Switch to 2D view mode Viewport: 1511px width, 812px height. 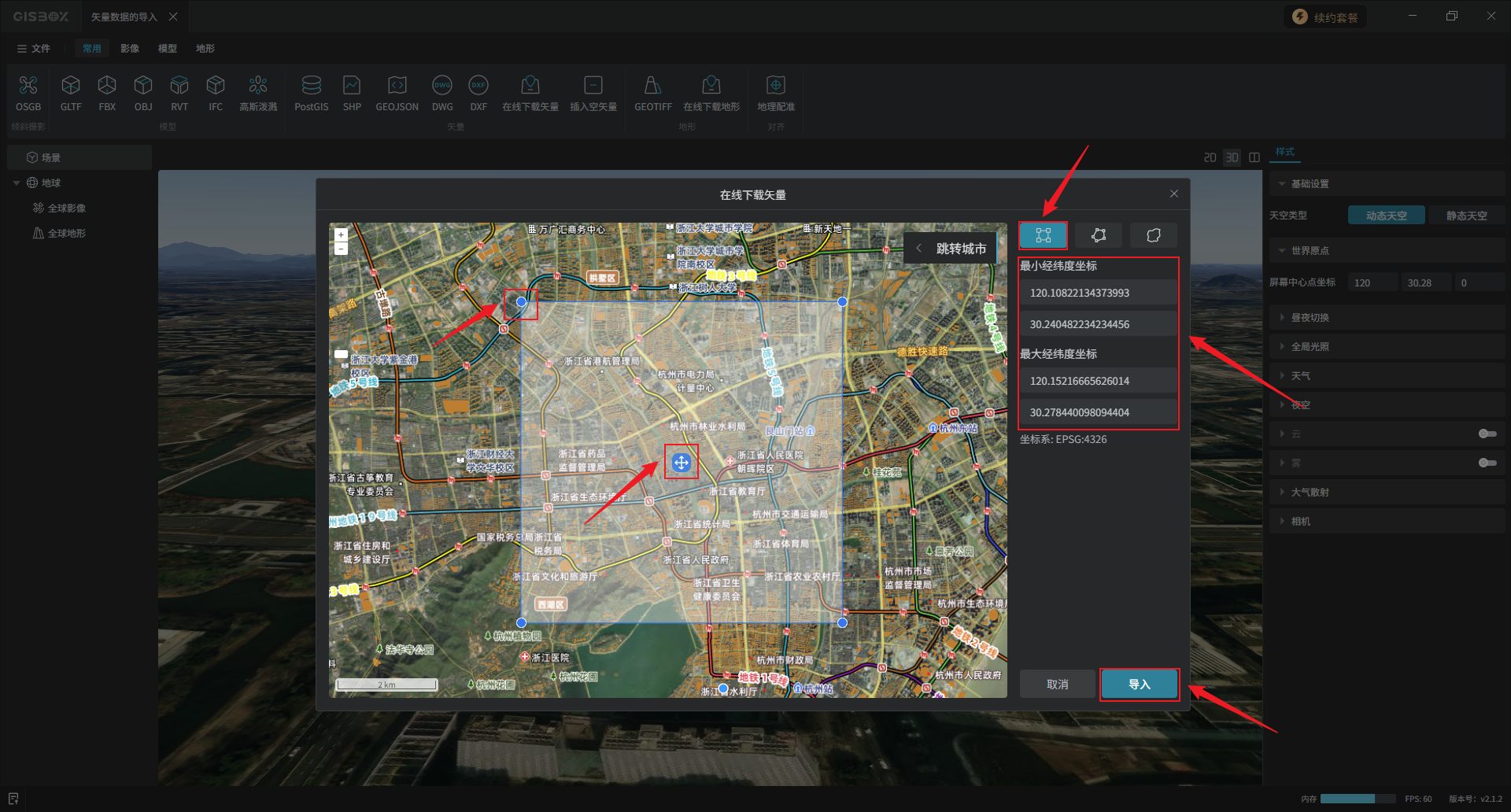pyautogui.click(x=1210, y=158)
